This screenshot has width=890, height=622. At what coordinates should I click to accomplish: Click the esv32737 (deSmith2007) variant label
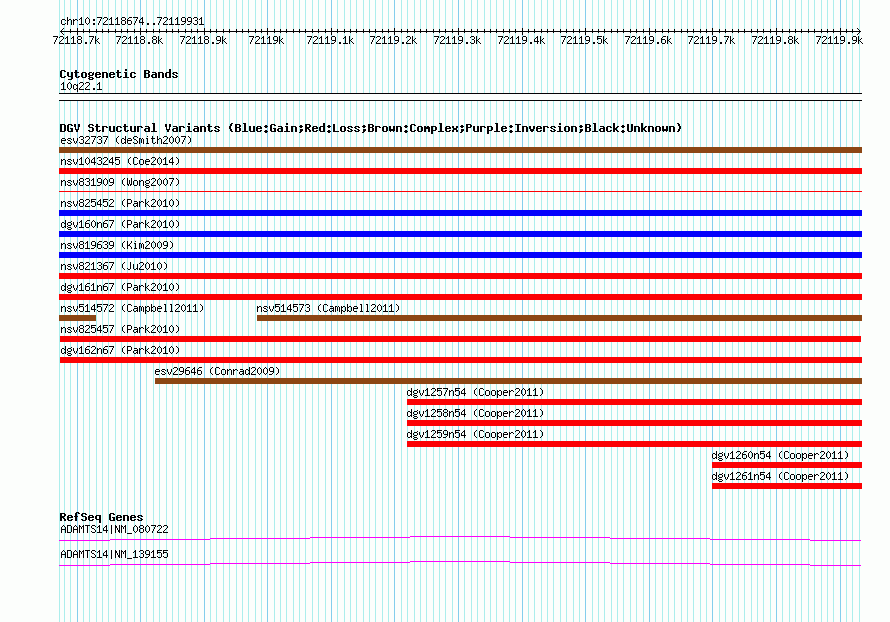point(126,140)
